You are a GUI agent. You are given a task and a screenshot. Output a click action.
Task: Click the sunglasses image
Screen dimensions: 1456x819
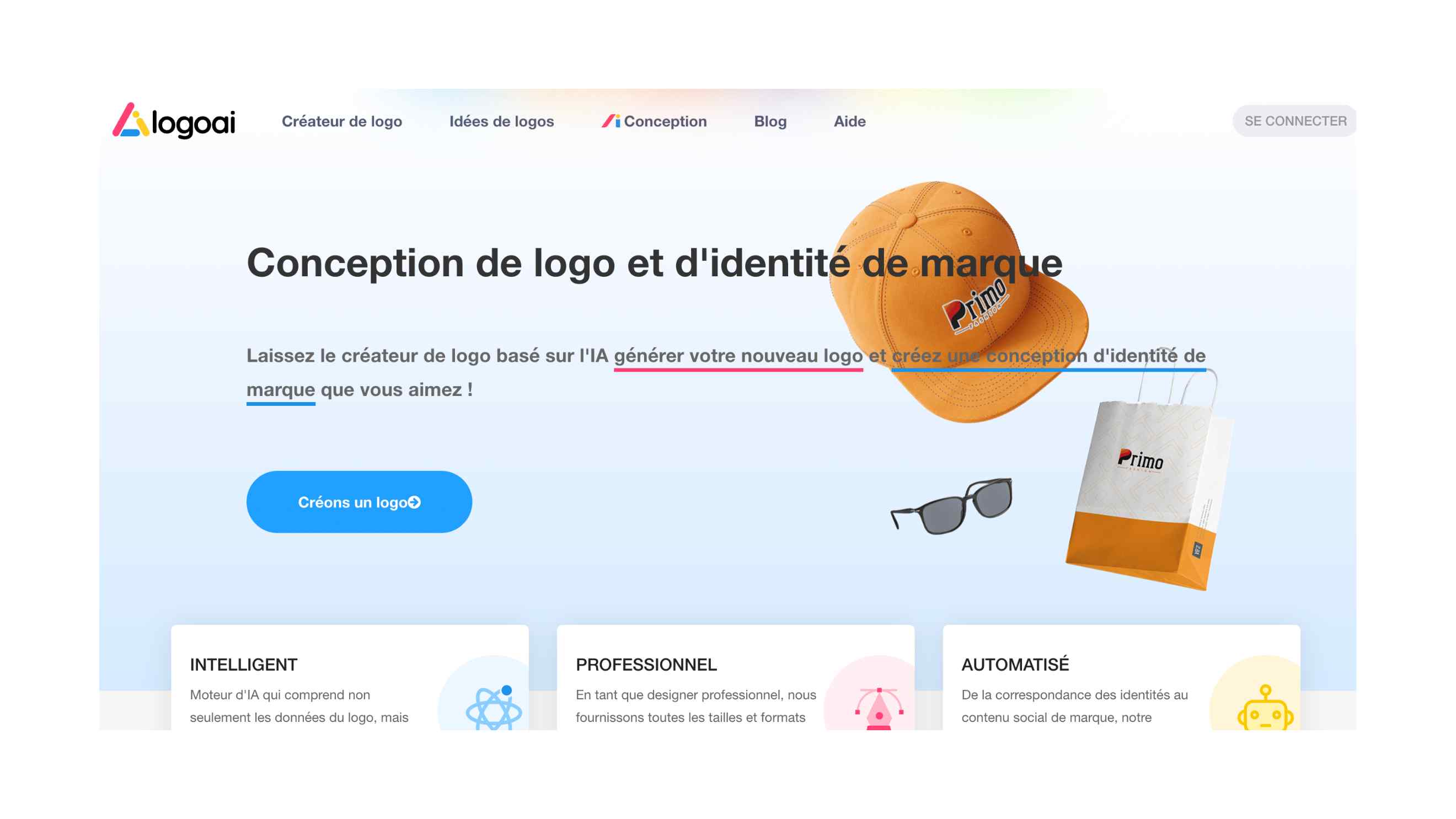(951, 505)
